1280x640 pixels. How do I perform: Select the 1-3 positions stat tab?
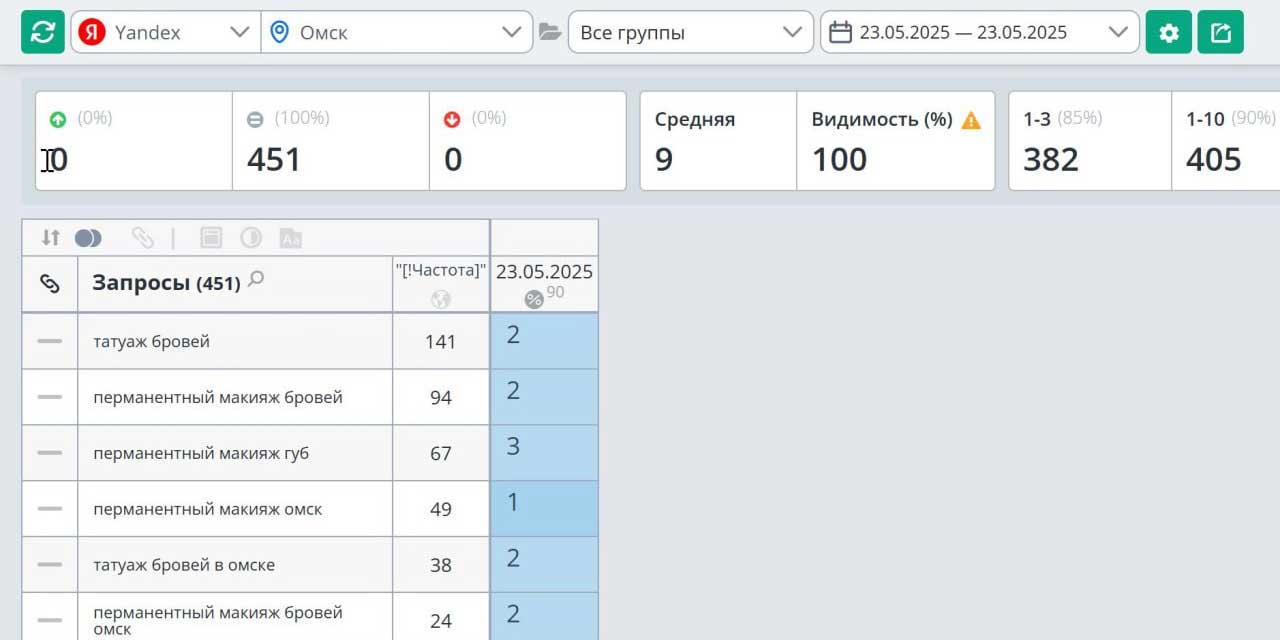coord(1088,141)
